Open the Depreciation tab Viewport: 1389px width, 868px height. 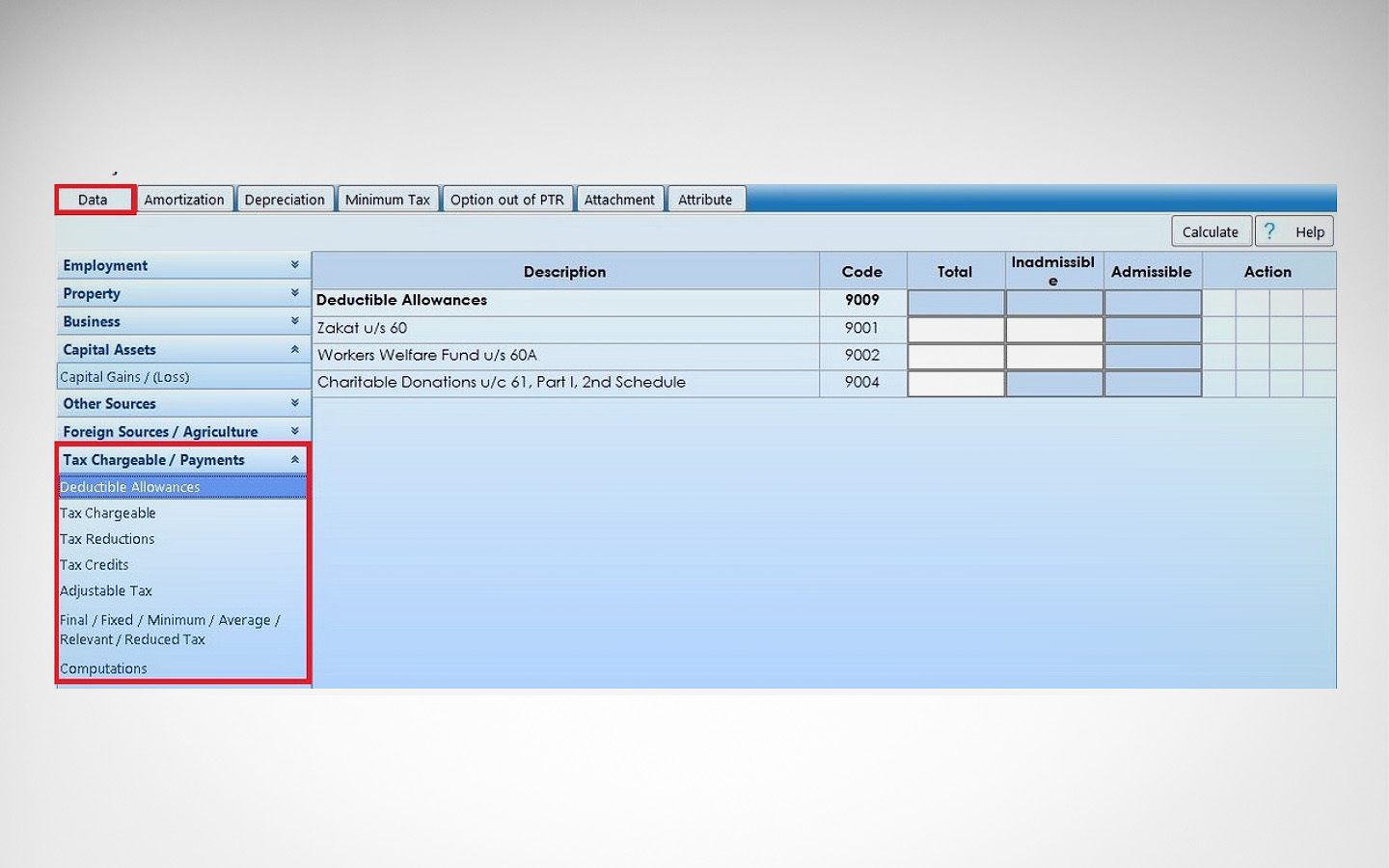285,199
